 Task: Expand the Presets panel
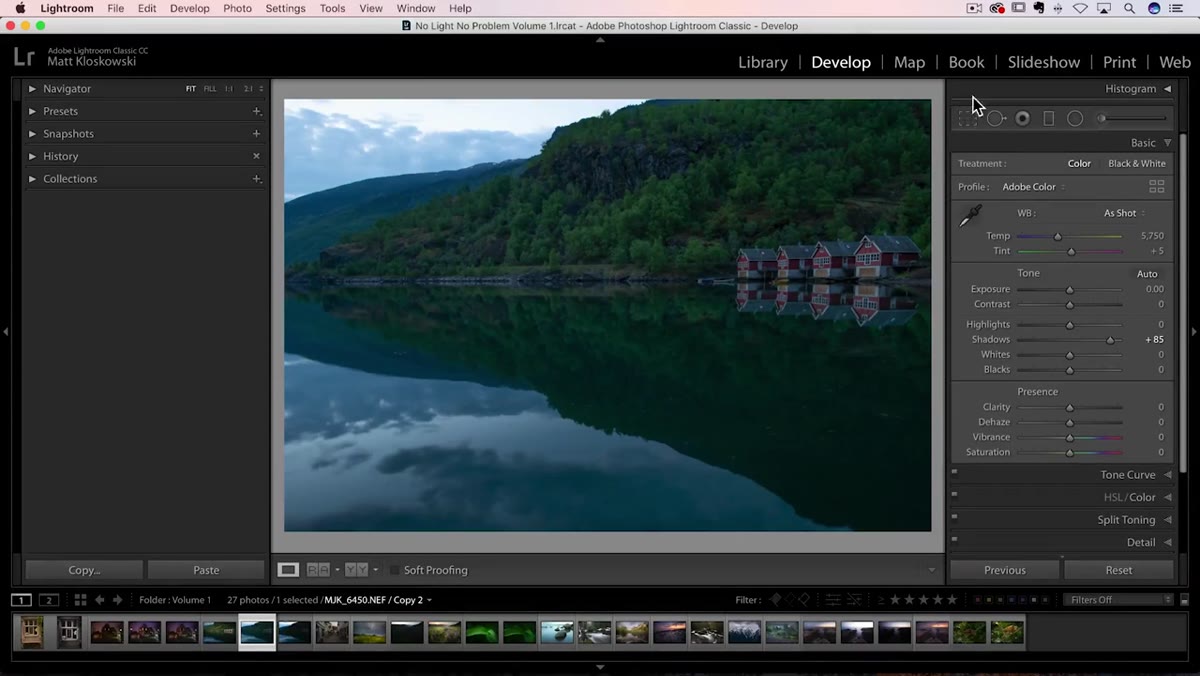32,111
